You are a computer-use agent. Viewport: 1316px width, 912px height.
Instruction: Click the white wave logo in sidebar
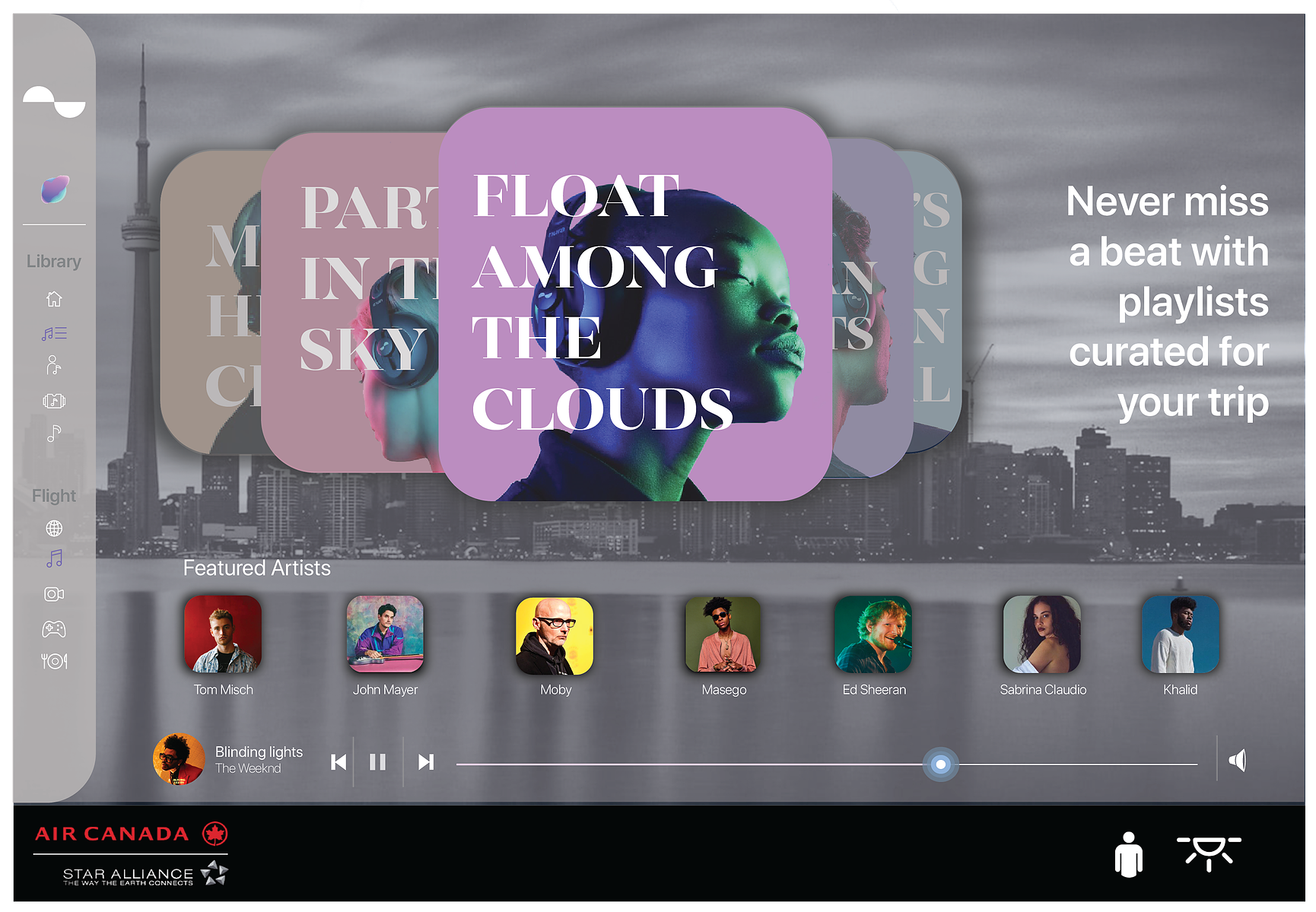54,102
